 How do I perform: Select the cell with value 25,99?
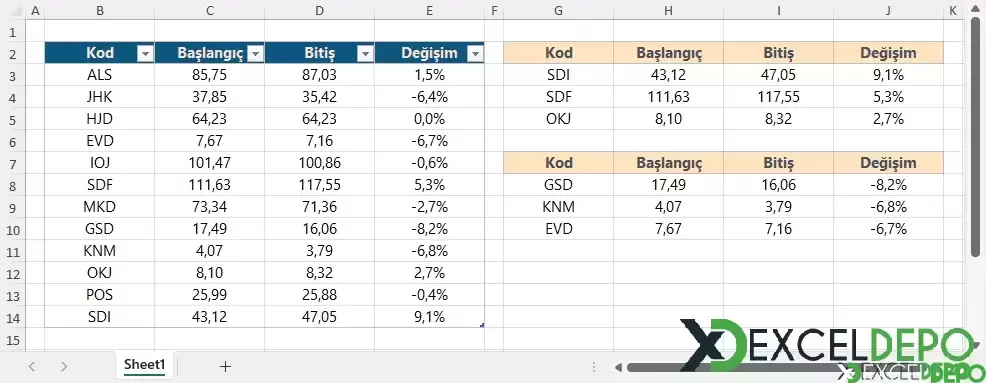point(209,296)
